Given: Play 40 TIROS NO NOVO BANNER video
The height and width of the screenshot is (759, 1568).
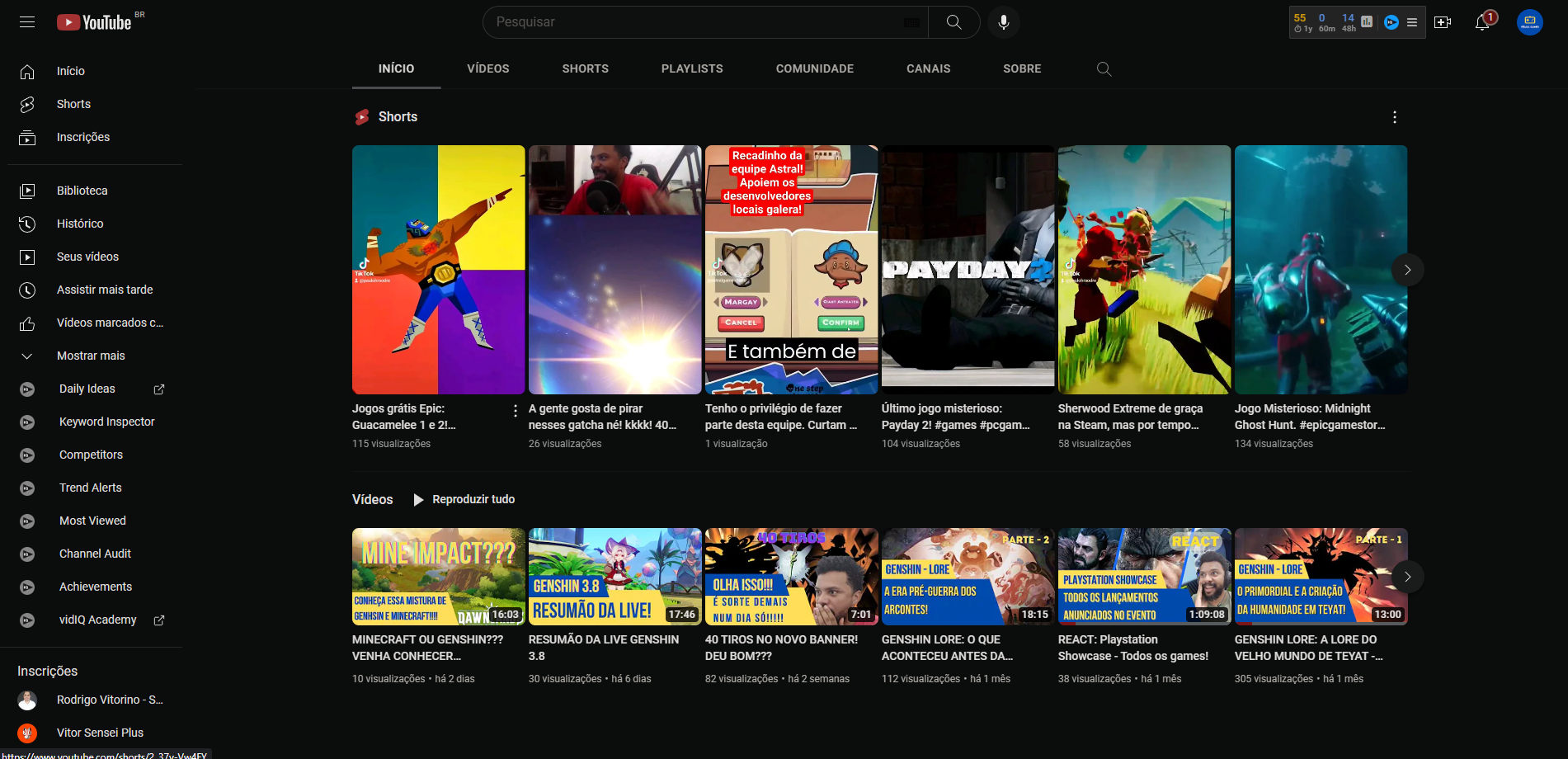Looking at the screenshot, I should click(x=791, y=577).
